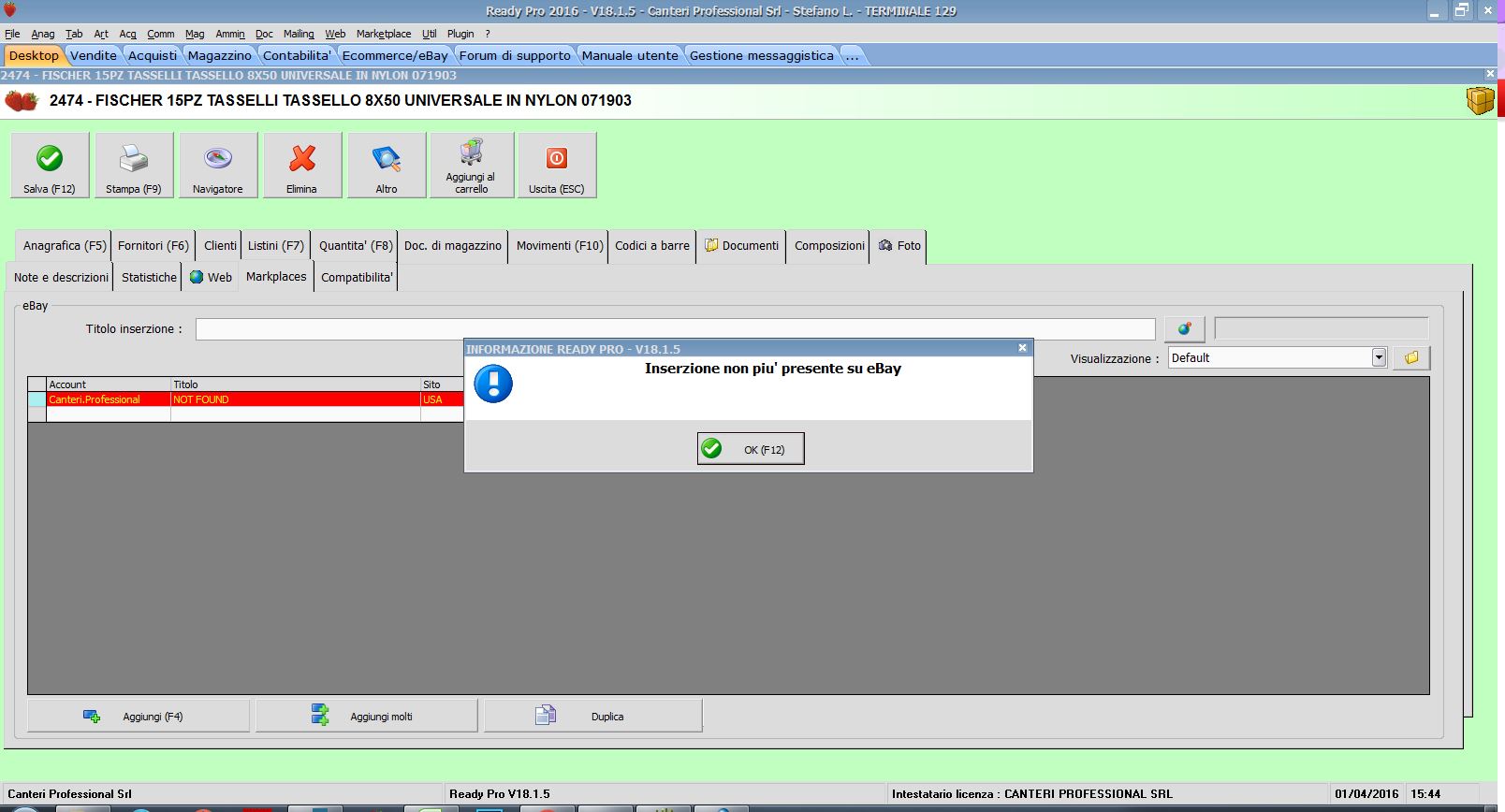Click the Titolo inserzione input field
The height and width of the screenshot is (812, 1505).
(676, 329)
